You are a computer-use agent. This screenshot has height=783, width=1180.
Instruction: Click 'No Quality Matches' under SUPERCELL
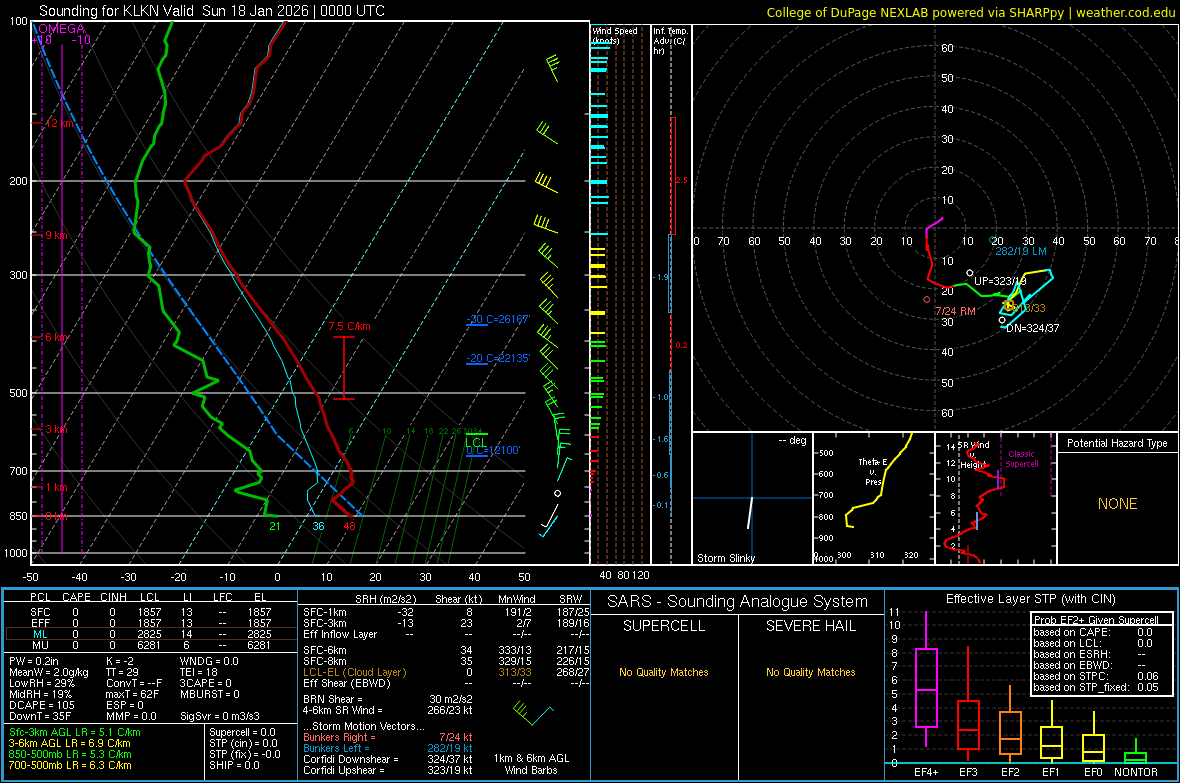[664, 672]
